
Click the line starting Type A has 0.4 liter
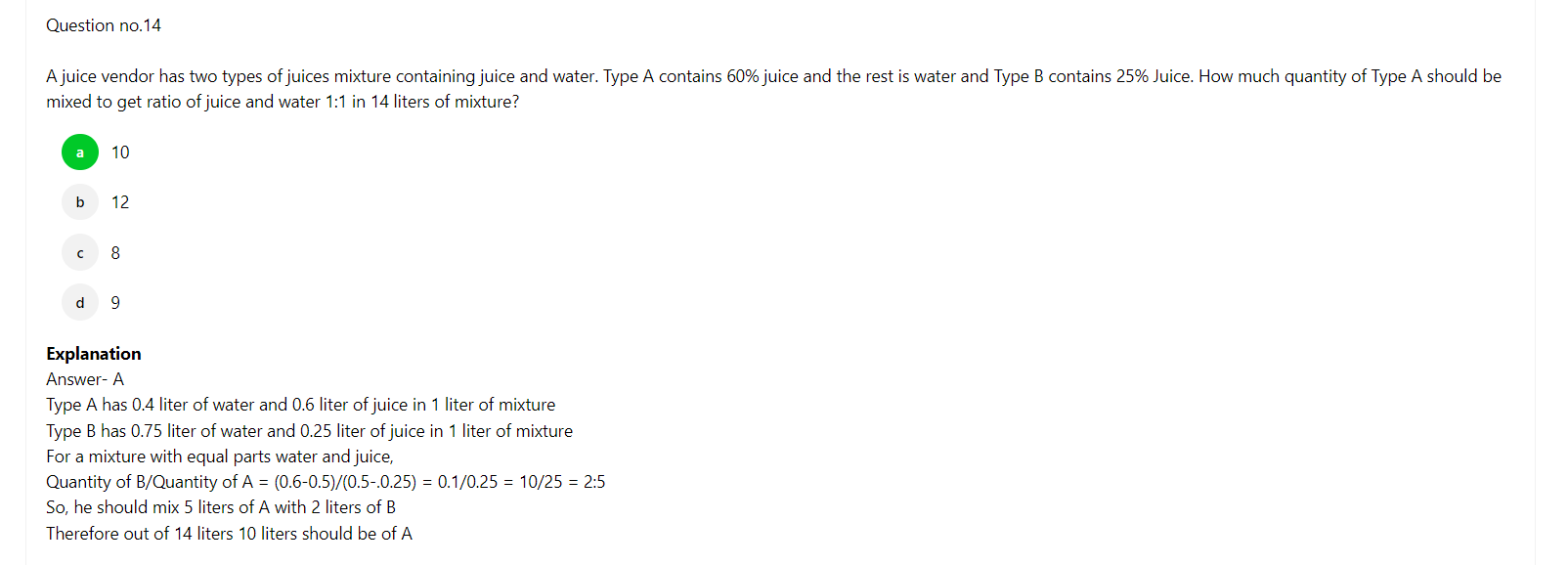tap(301, 405)
